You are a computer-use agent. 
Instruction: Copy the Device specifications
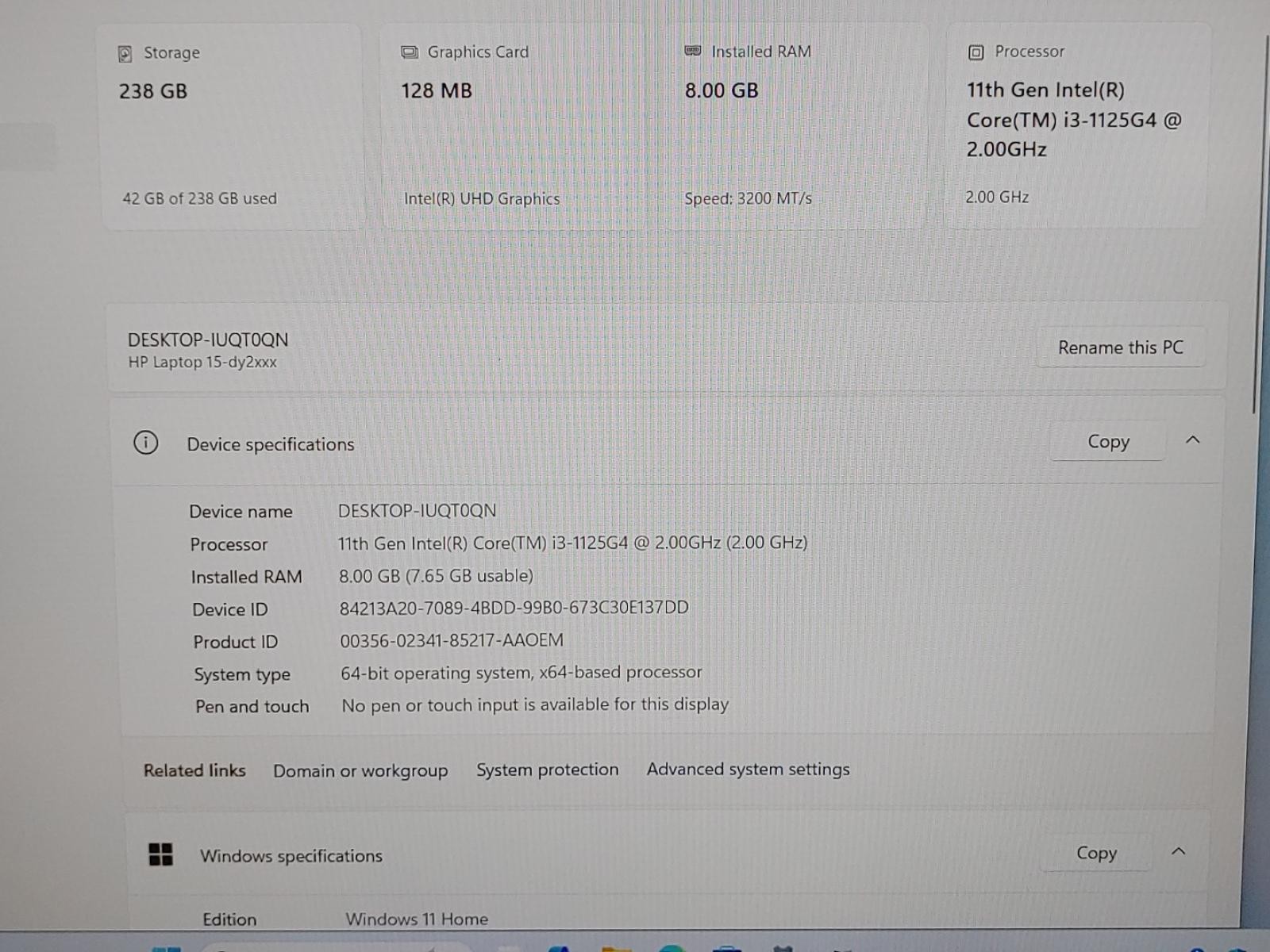point(1108,442)
